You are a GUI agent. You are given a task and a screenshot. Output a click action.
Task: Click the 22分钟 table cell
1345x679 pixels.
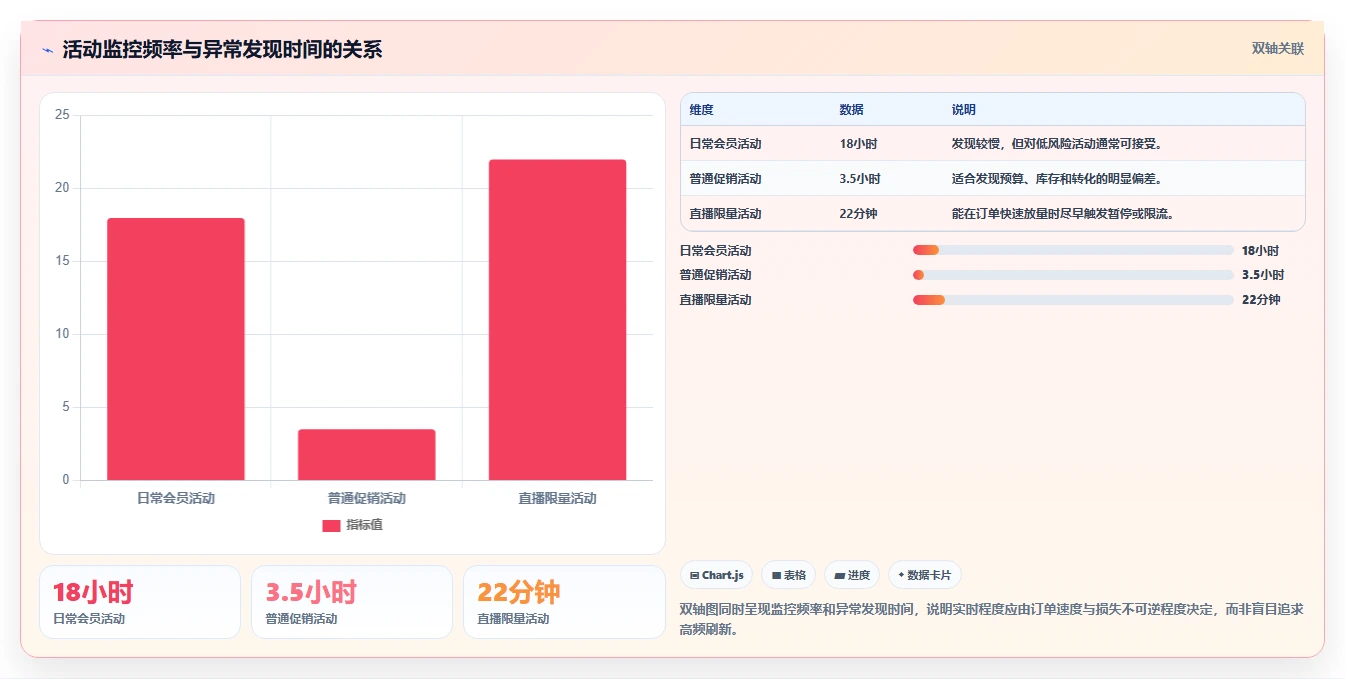(858, 214)
